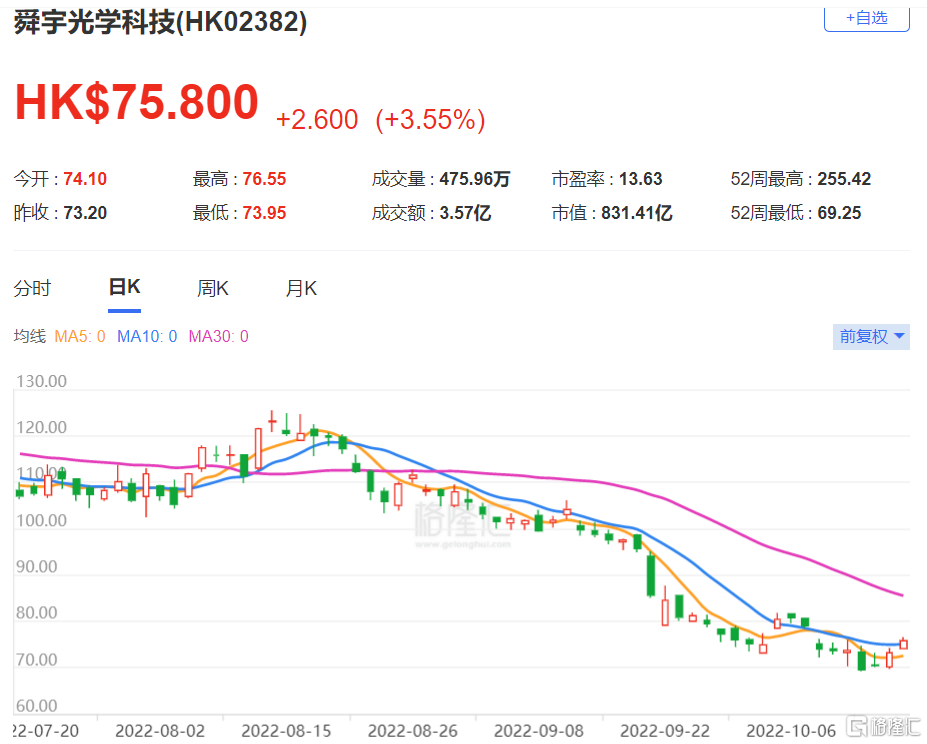
Task: Click the 成交量 value 475.96万
Action: click(475, 179)
